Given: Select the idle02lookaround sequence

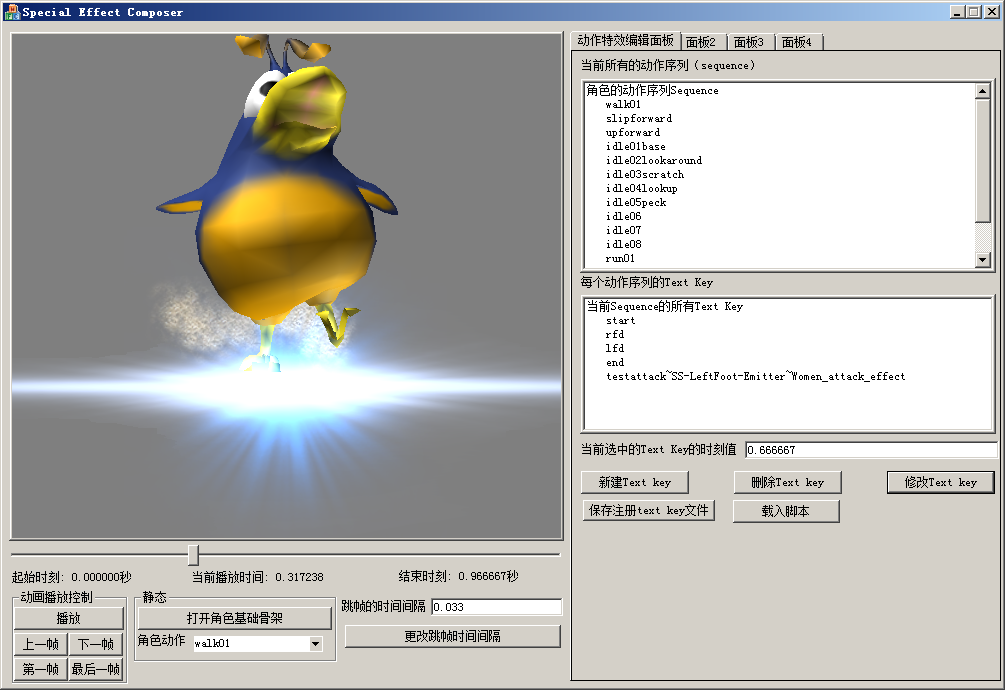Looking at the screenshot, I should click(653, 161).
